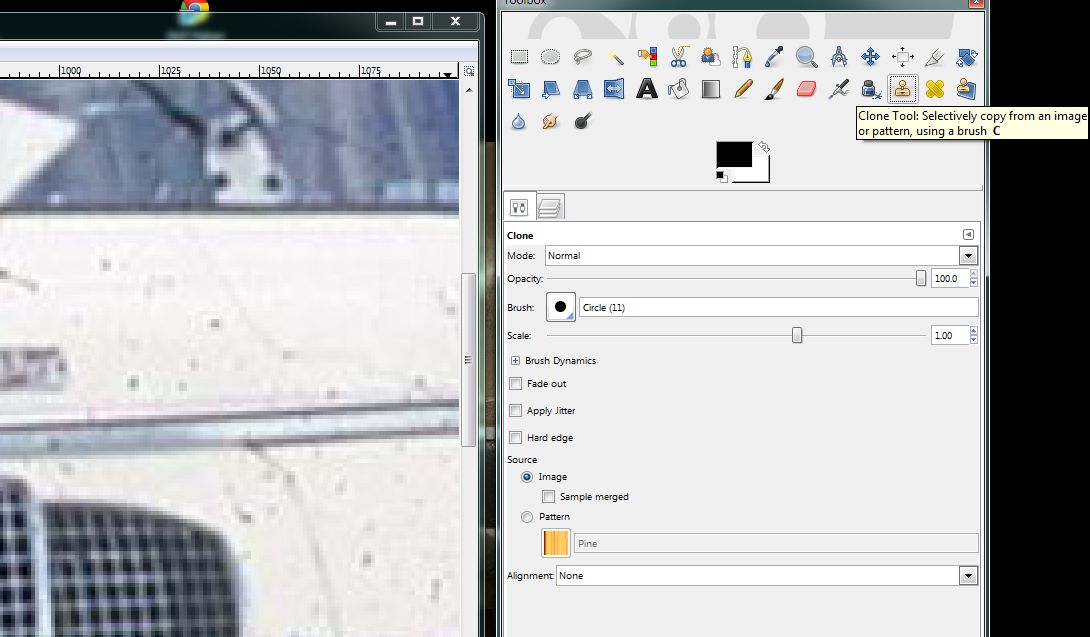
Task: Activate the Foreground Select tool
Action: pos(710,57)
